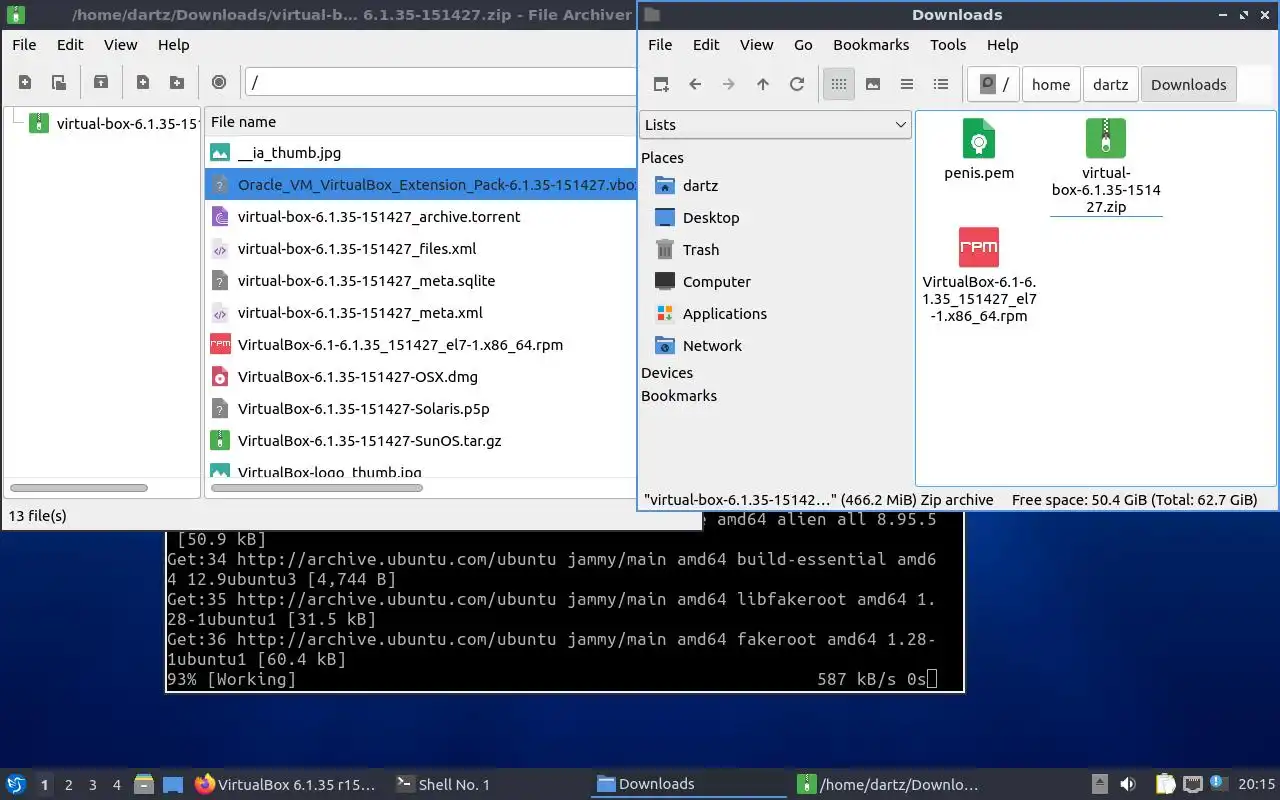Switch to Firefox VirtualBox taskbar entry
1280x800 pixels.
[286, 785]
